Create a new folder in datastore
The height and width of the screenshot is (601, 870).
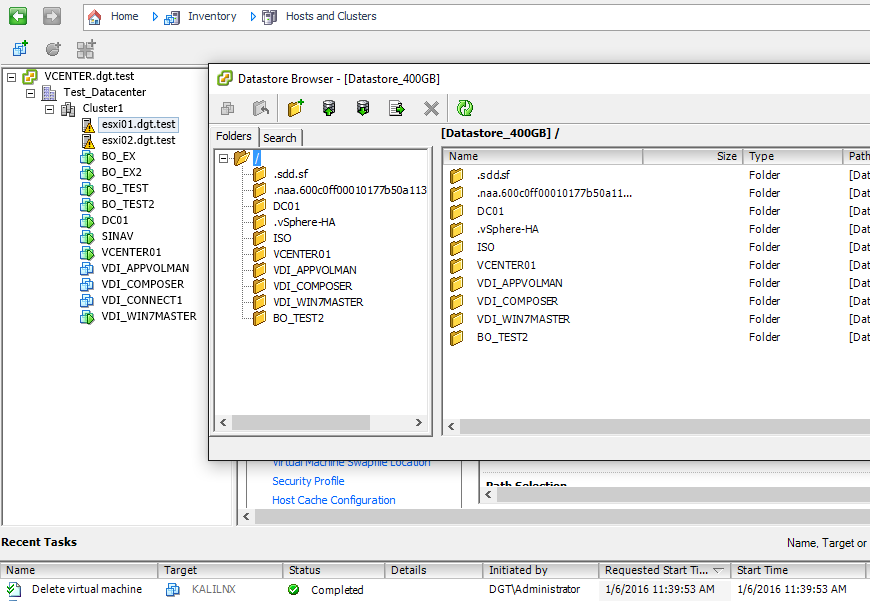296,108
